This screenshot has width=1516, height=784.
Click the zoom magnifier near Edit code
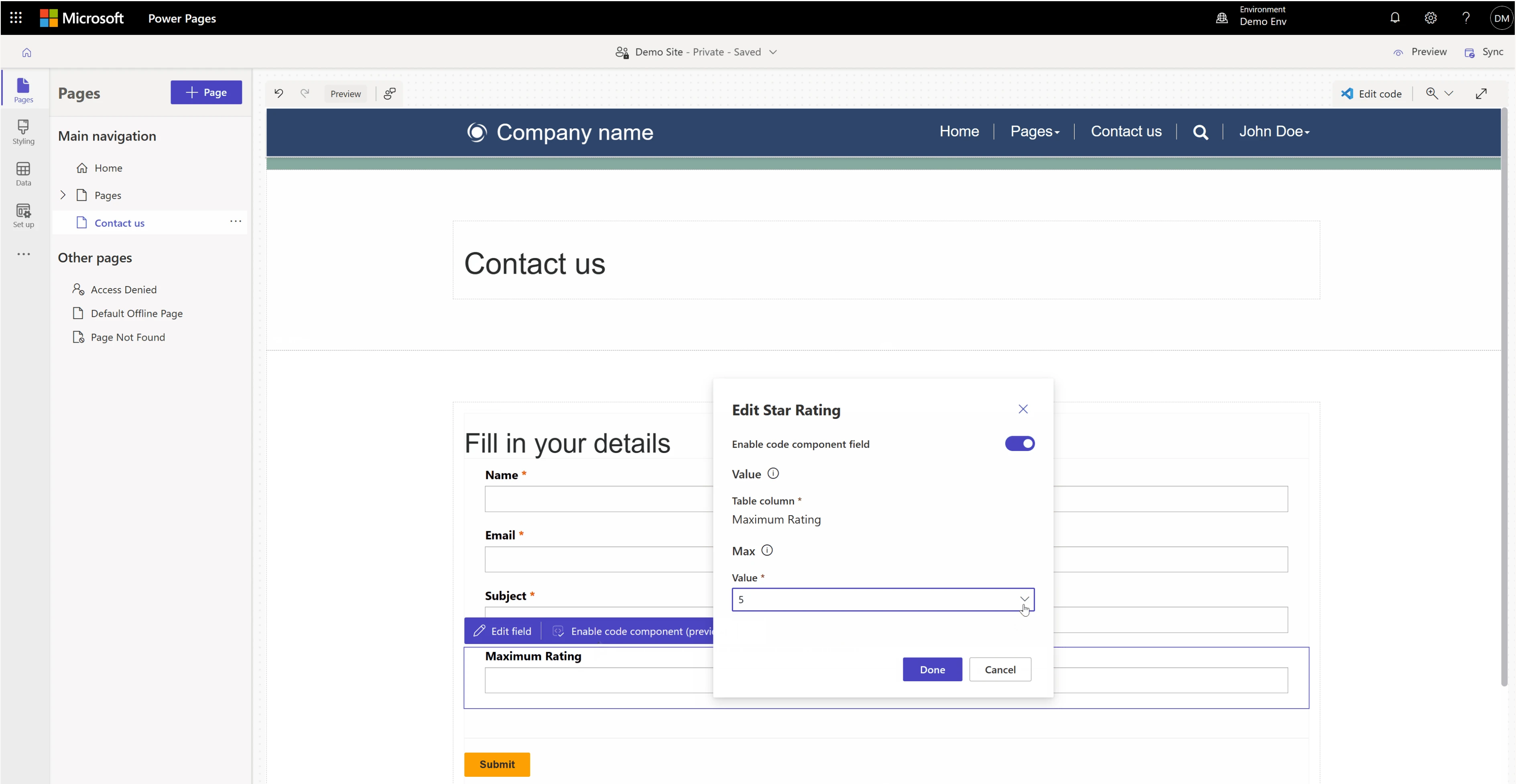click(1433, 93)
